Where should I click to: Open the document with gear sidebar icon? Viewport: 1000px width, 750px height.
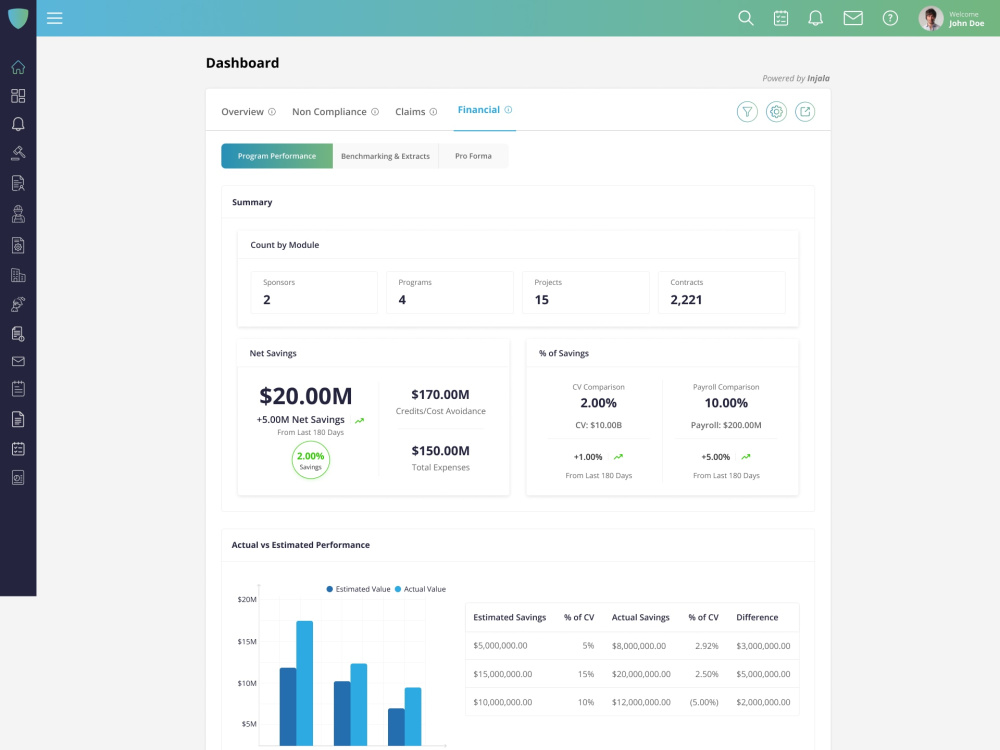point(18,245)
